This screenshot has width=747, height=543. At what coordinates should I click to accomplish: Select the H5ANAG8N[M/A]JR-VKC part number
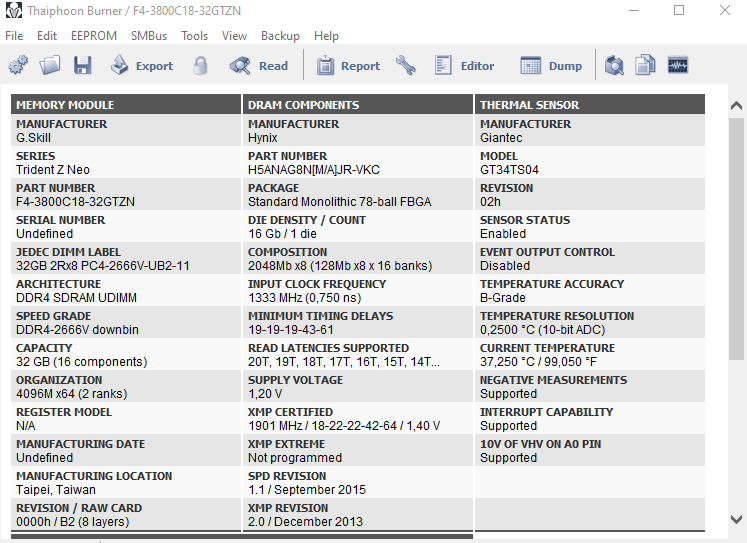tap(314, 170)
